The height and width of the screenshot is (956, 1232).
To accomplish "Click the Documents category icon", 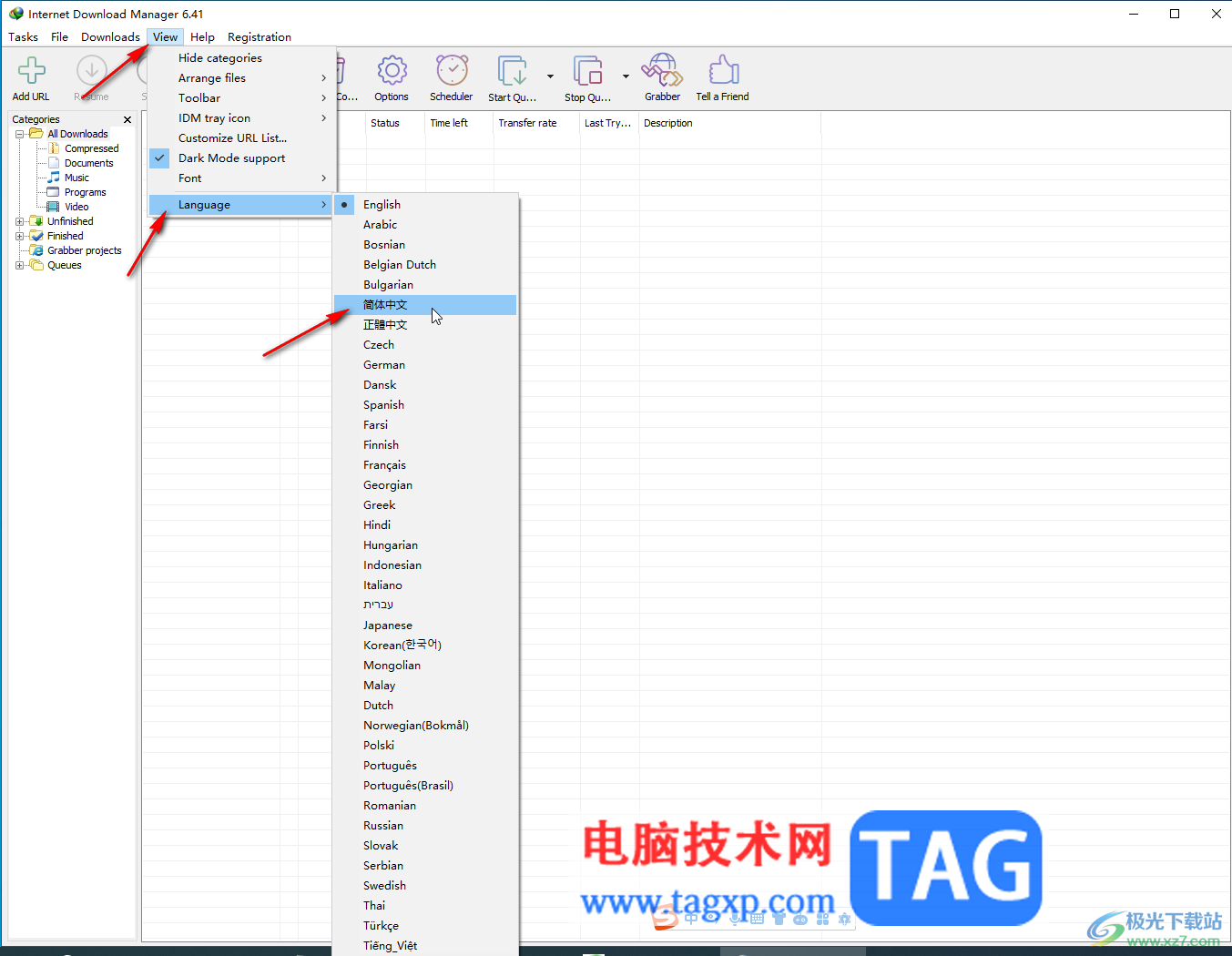I will point(54,163).
